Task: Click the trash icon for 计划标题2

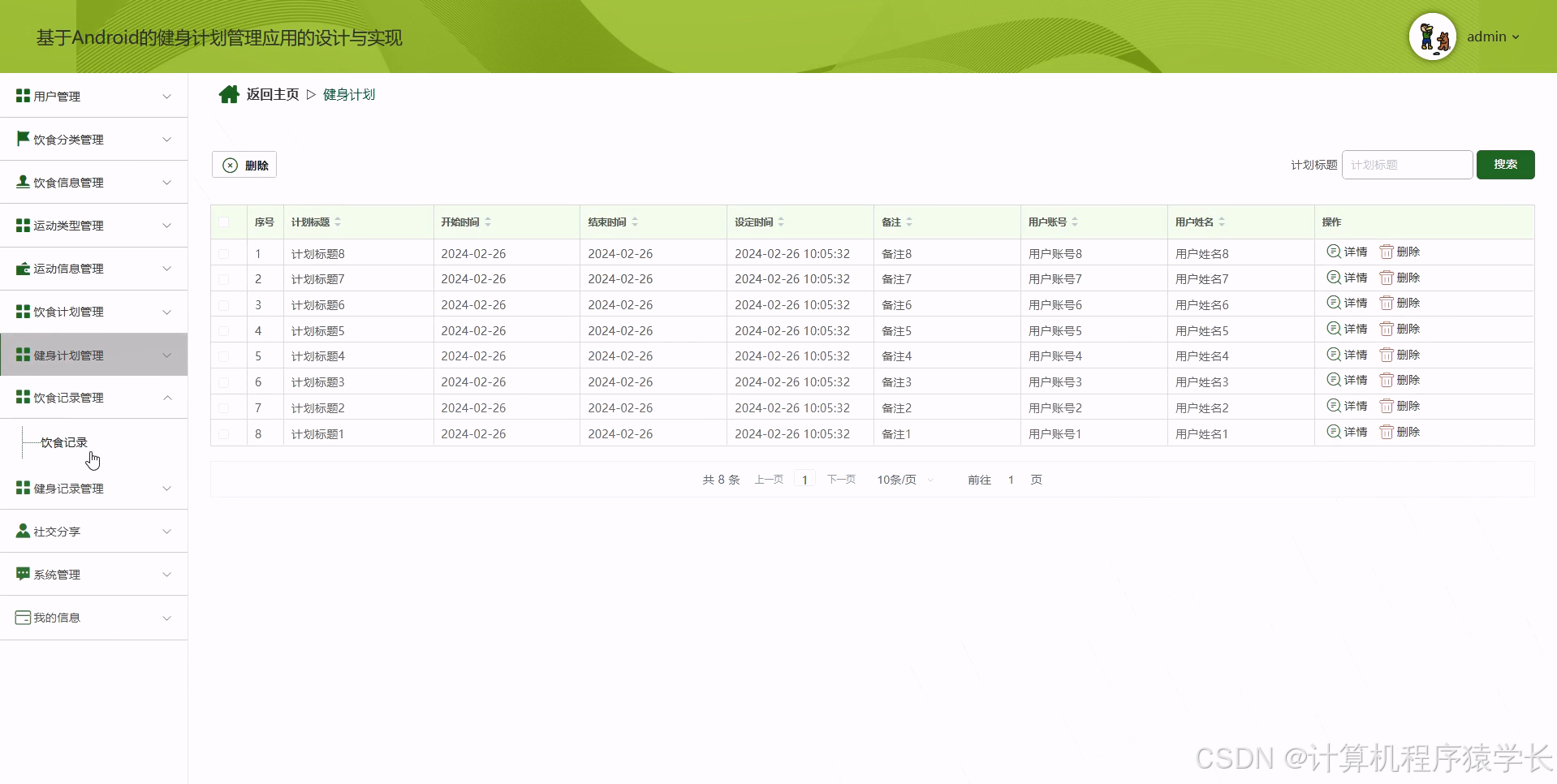Action: click(1387, 406)
